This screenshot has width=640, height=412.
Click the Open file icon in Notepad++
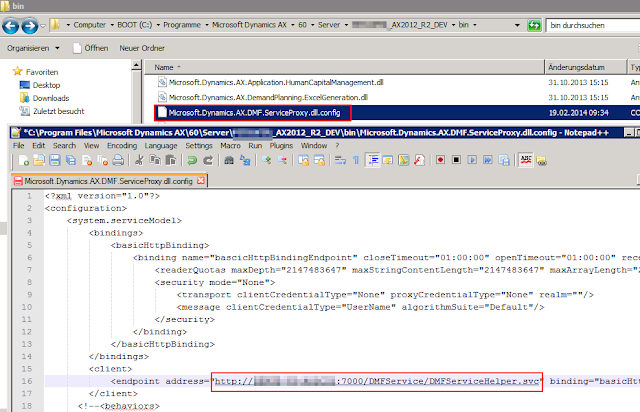pos(39,160)
